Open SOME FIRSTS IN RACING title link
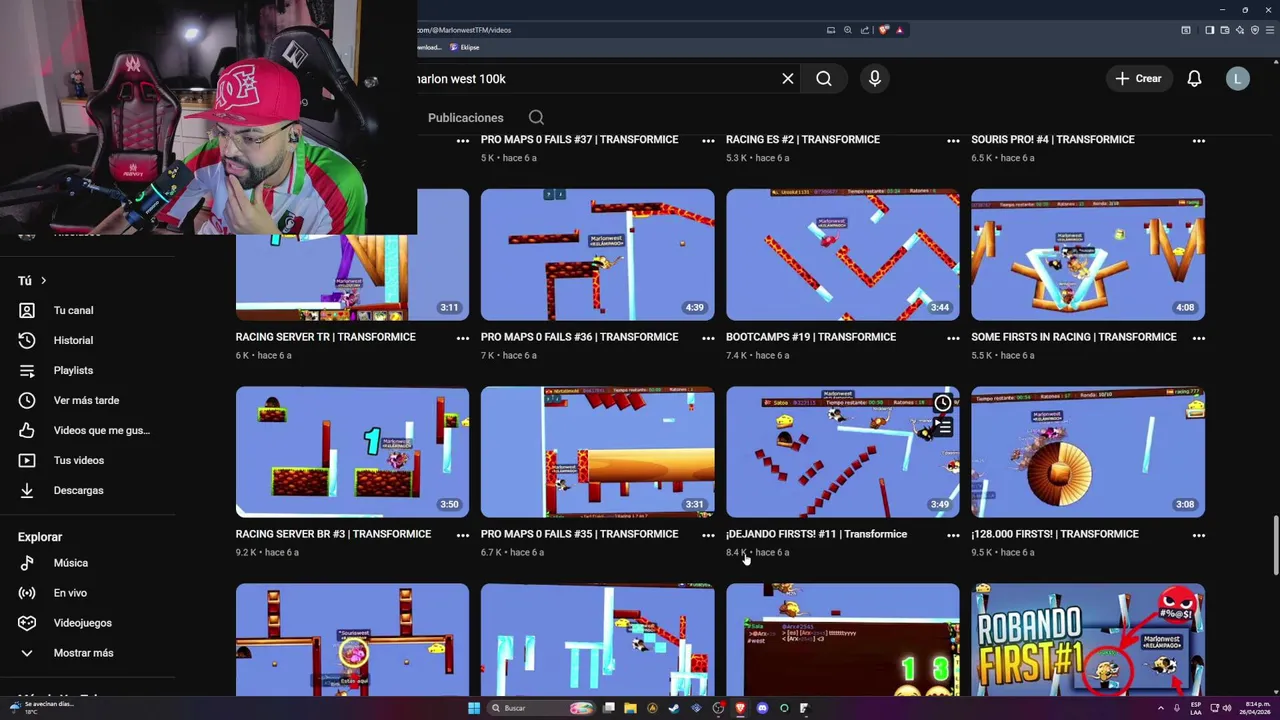 pos(1073,337)
